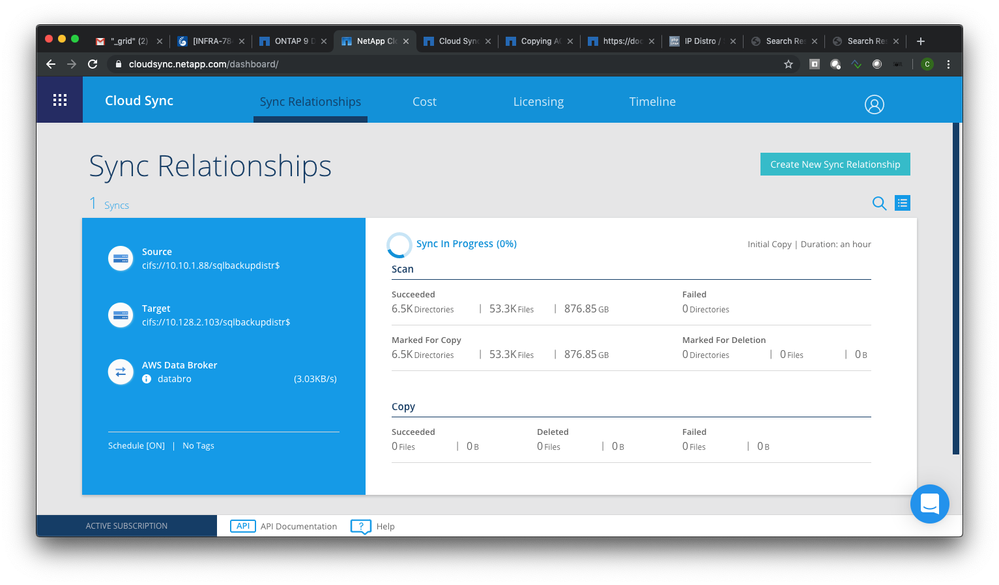Bookmark this page with the star icon
Screen dimensions: 999x585
(x=788, y=64)
